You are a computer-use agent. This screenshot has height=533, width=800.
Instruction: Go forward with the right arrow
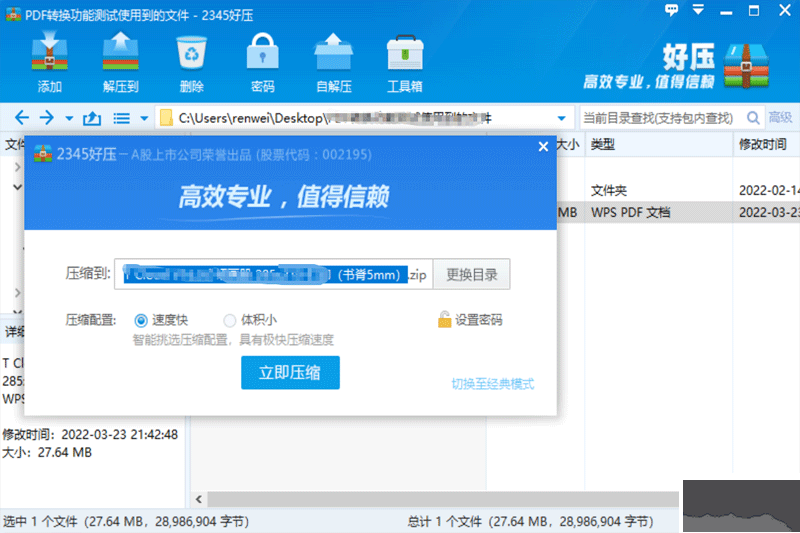tap(46, 118)
